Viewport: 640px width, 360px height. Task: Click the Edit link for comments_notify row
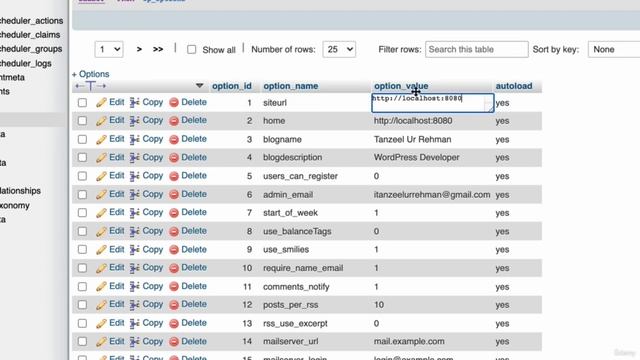pos(116,286)
